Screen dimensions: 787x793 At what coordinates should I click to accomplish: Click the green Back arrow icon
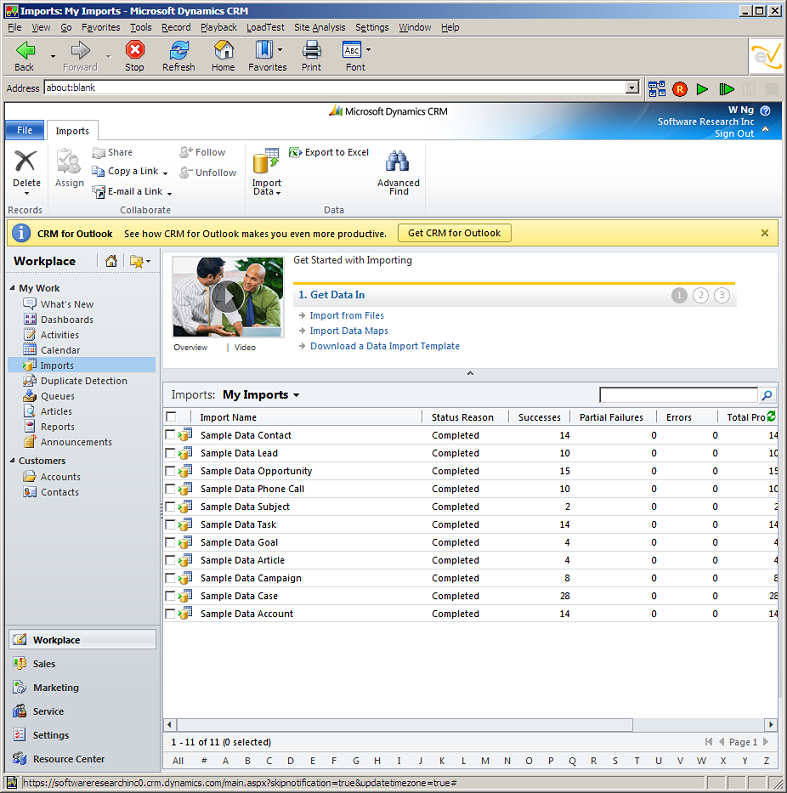click(x=25, y=50)
